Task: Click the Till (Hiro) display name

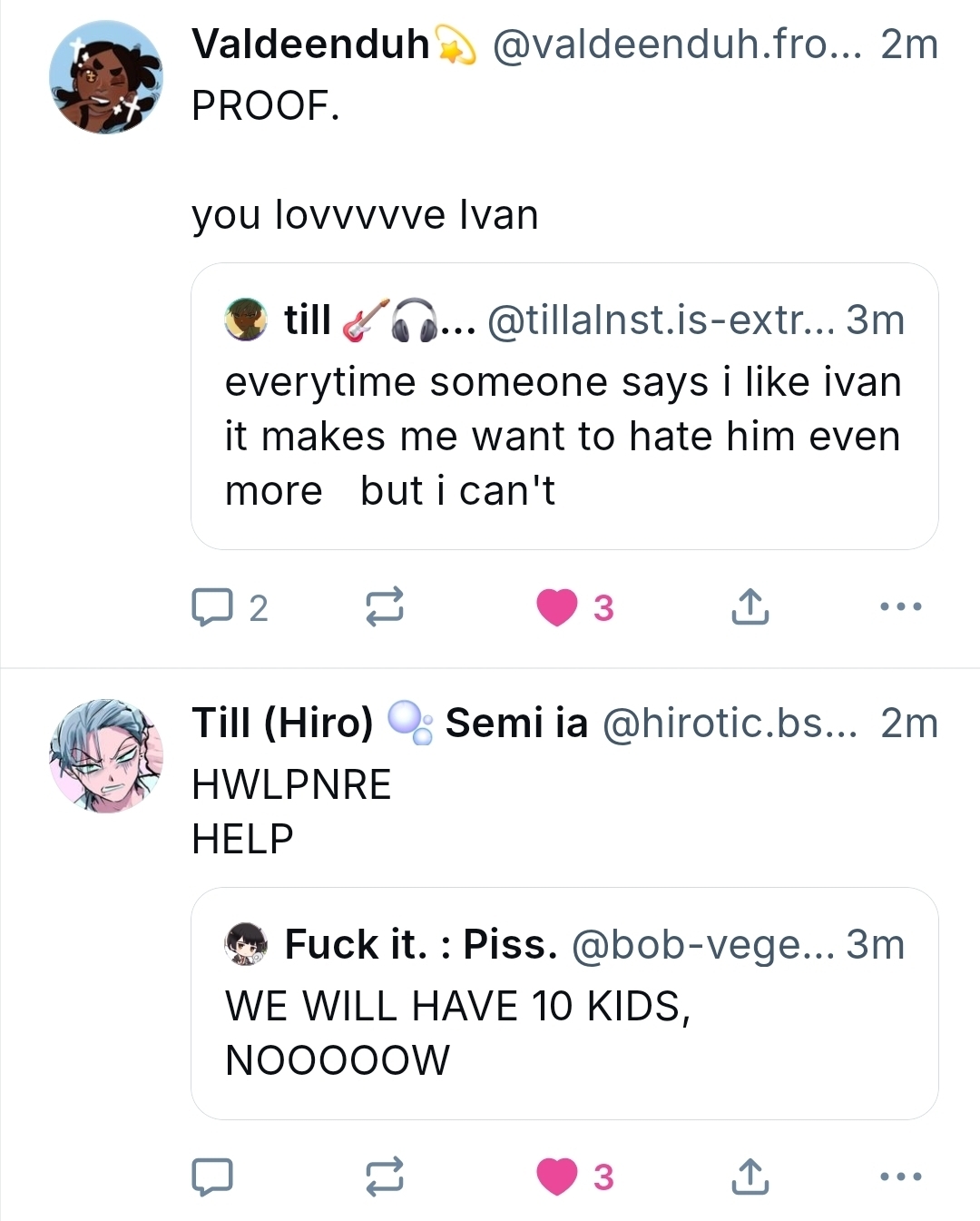Action: (x=282, y=724)
